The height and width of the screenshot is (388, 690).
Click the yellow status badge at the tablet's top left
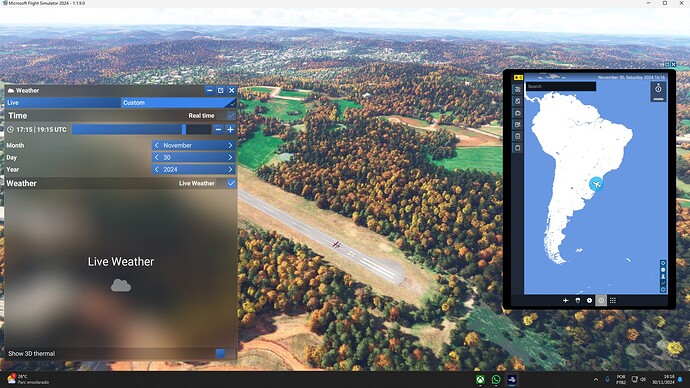[518, 77]
